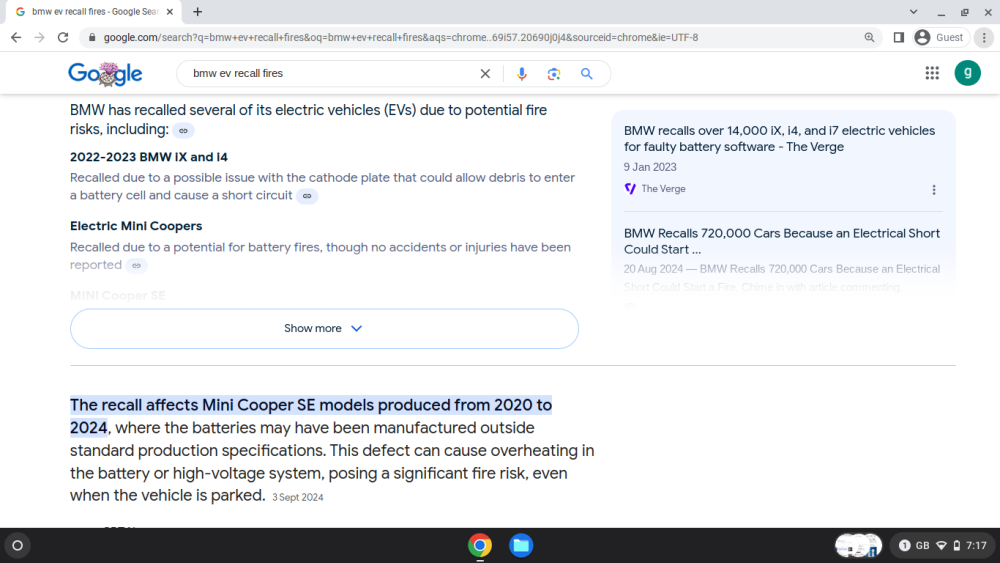The image size is (1000, 563).
Task: Open options for The Verge result
Action: [x=934, y=190]
